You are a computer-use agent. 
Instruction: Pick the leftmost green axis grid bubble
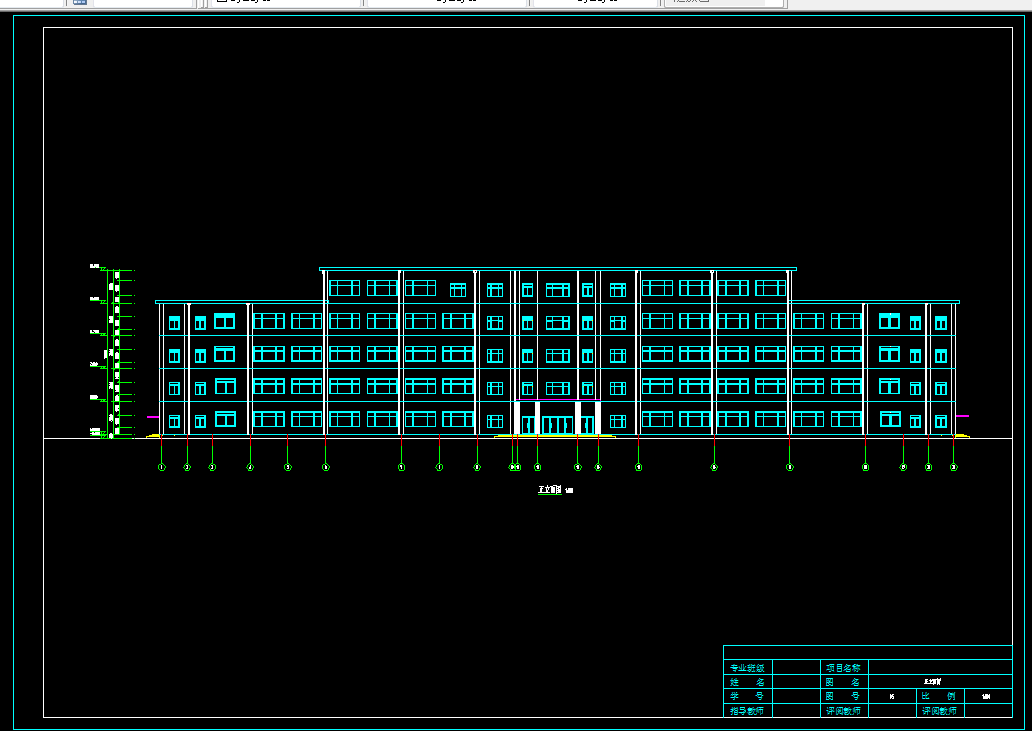161,467
